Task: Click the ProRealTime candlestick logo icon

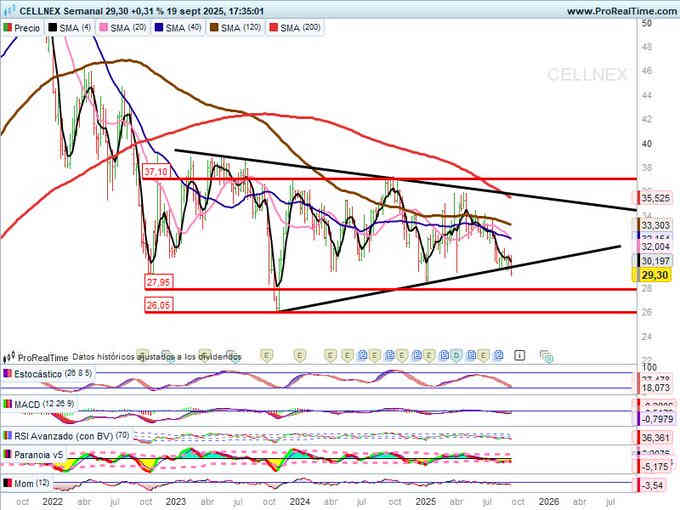Action: [9, 357]
